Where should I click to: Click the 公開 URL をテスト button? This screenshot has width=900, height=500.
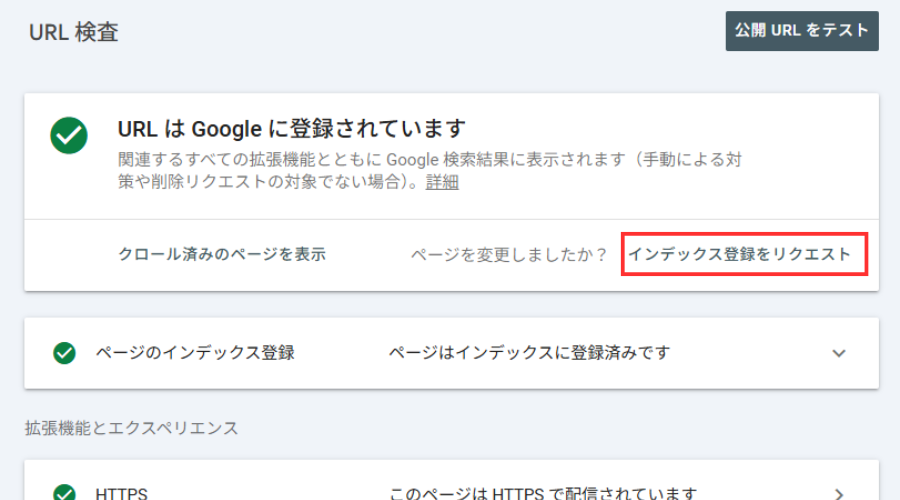coord(802,31)
